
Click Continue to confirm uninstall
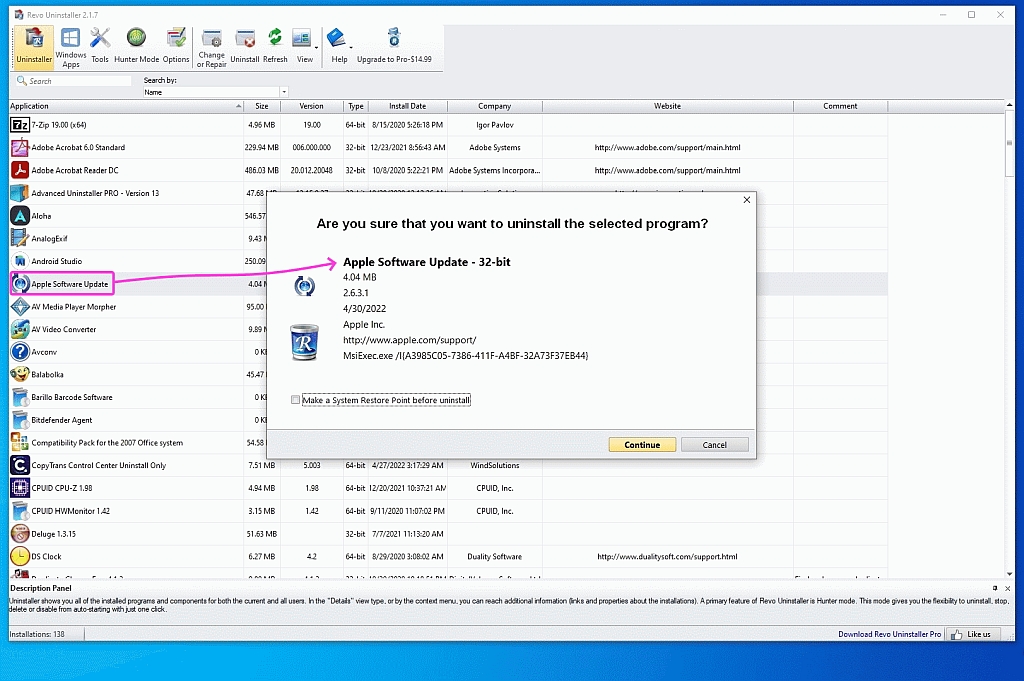[x=642, y=445]
